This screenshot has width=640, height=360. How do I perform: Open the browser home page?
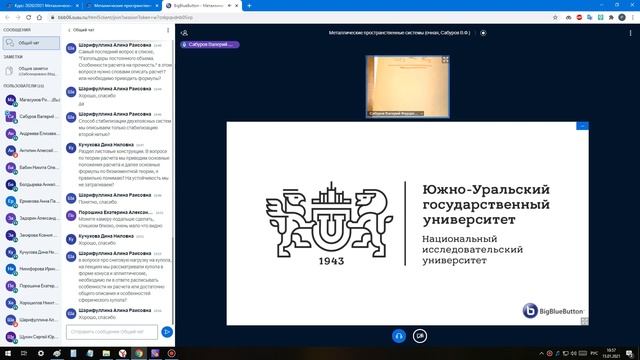[x=39, y=18]
